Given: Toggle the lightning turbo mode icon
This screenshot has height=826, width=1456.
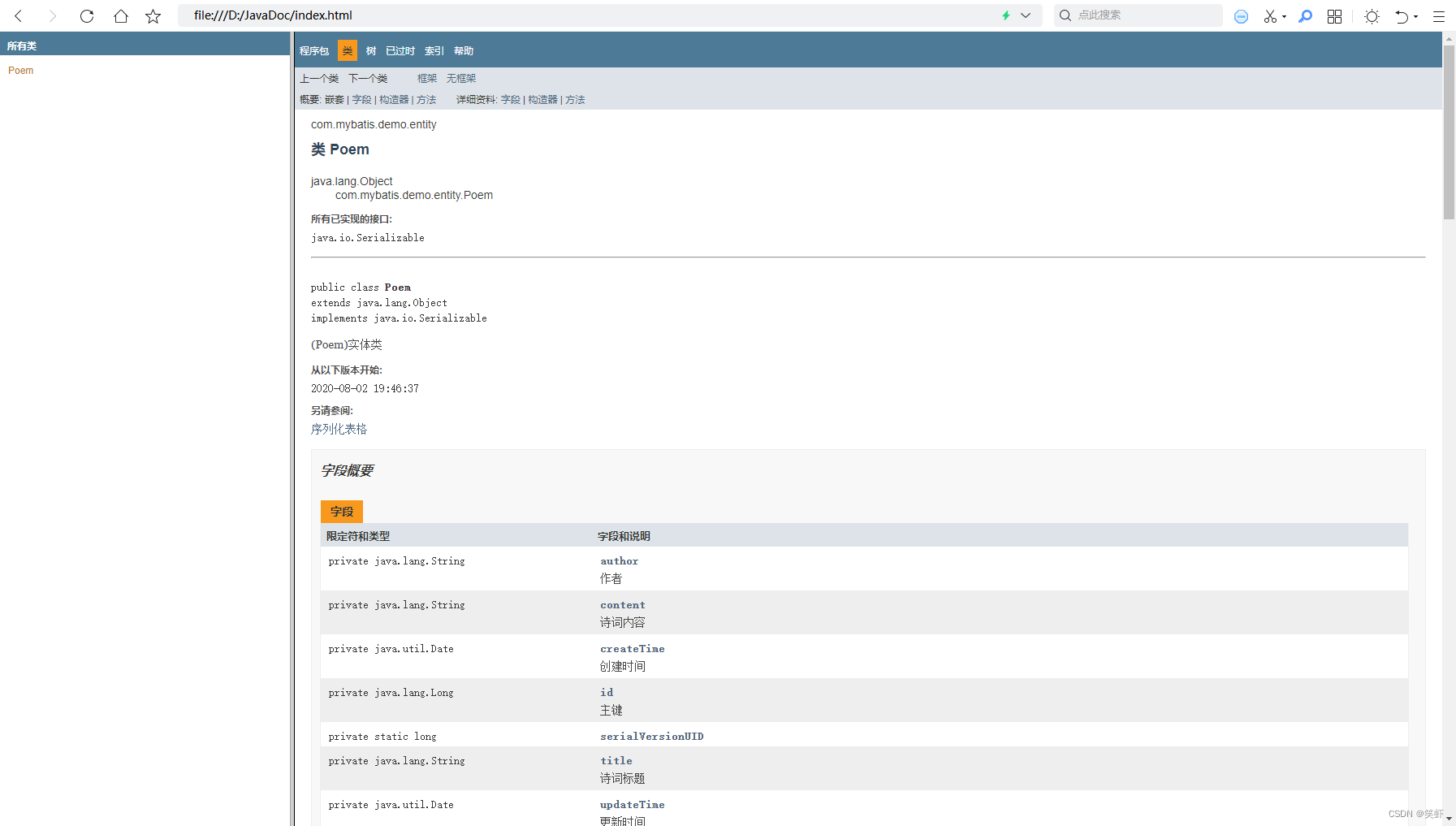Looking at the screenshot, I should pyautogui.click(x=1005, y=15).
